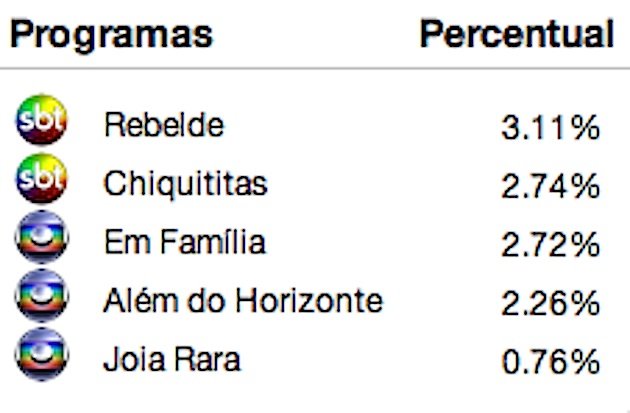Click the SBT logo beside Rebelde

coord(41,120)
